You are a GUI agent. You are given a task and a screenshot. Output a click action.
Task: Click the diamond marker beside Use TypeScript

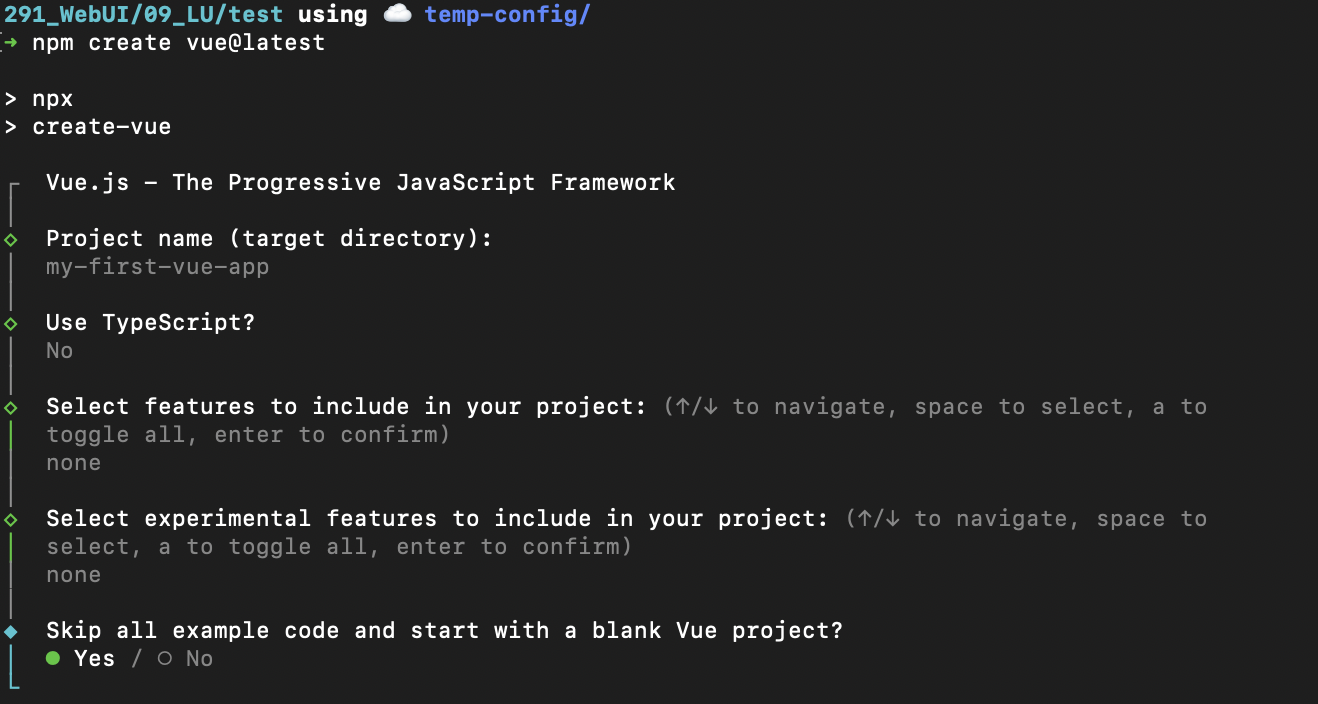(x=11, y=324)
